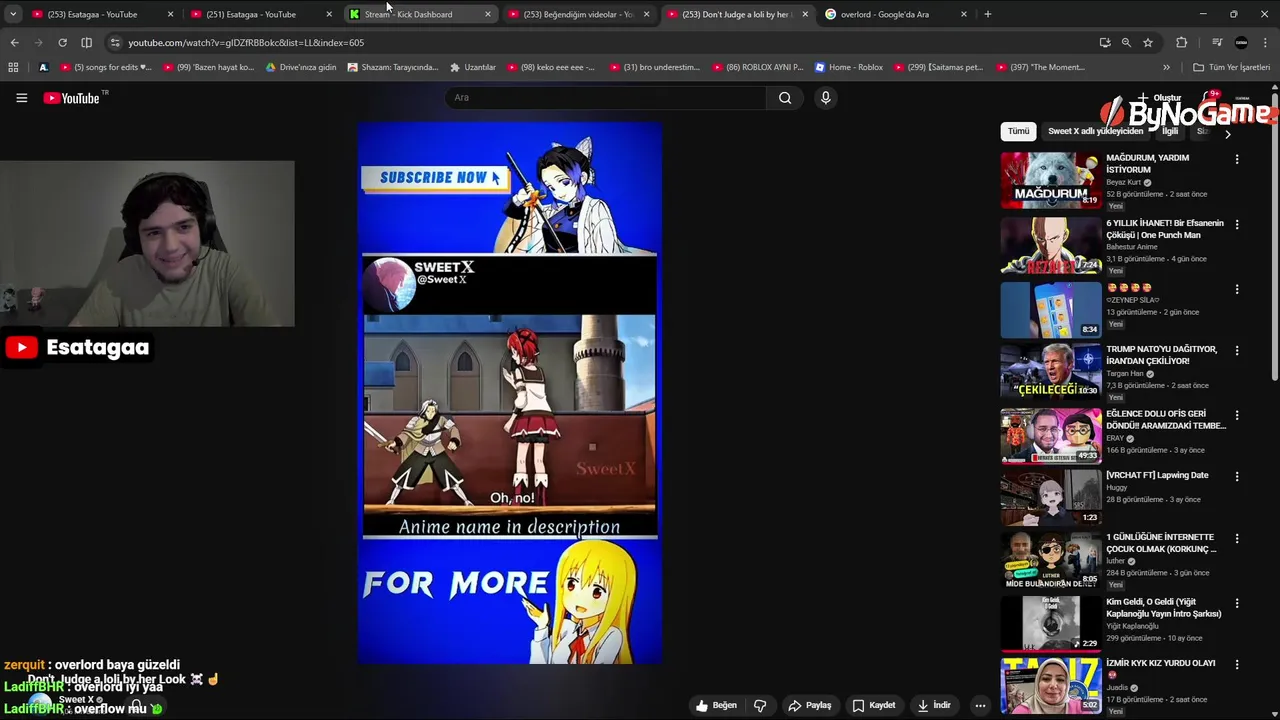Open the Chrome extensions puzzle icon
This screenshot has width=1280, height=720.
1181,42
